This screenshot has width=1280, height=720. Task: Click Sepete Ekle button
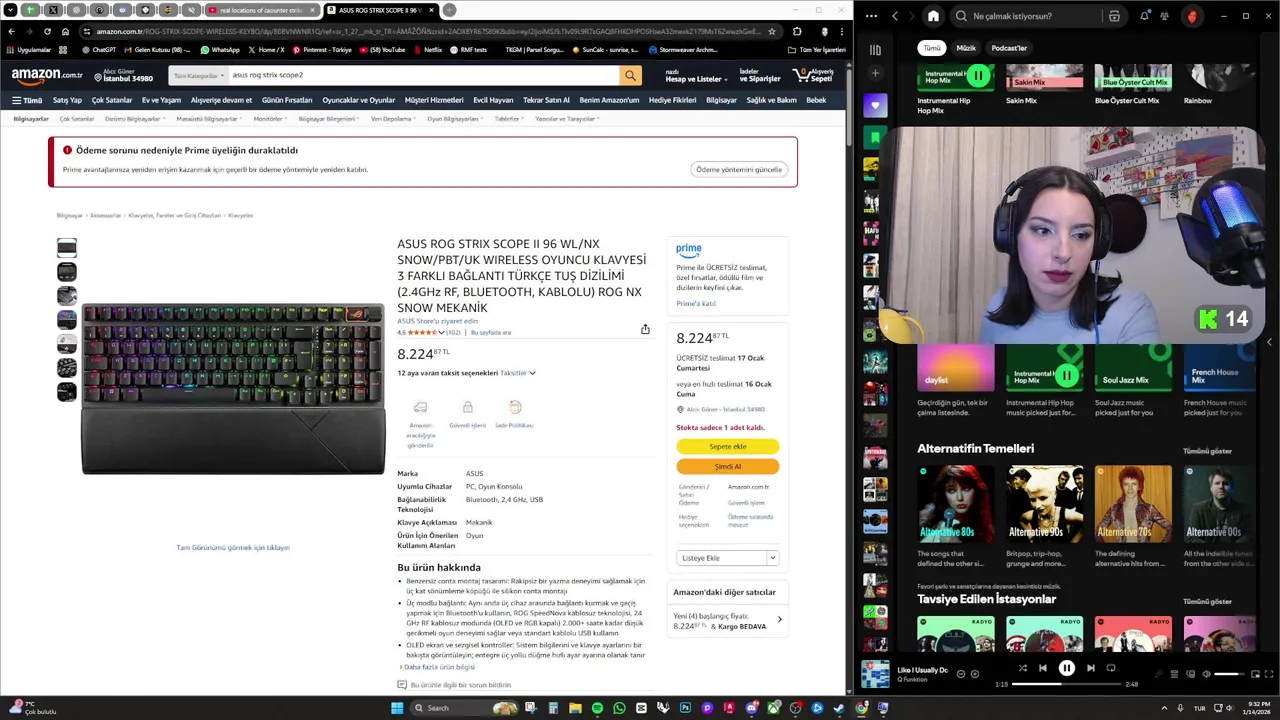click(x=727, y=447)
